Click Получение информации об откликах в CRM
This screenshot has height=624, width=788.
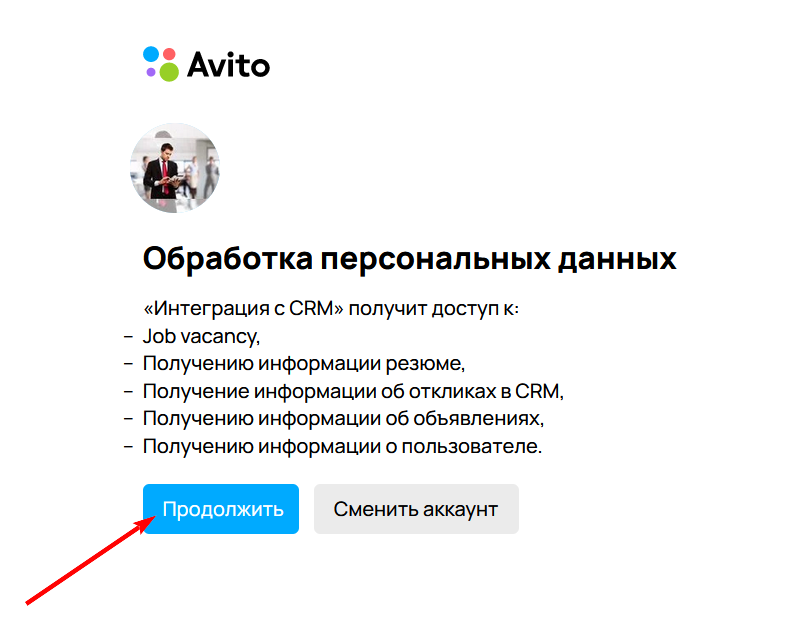click(353, 391)
